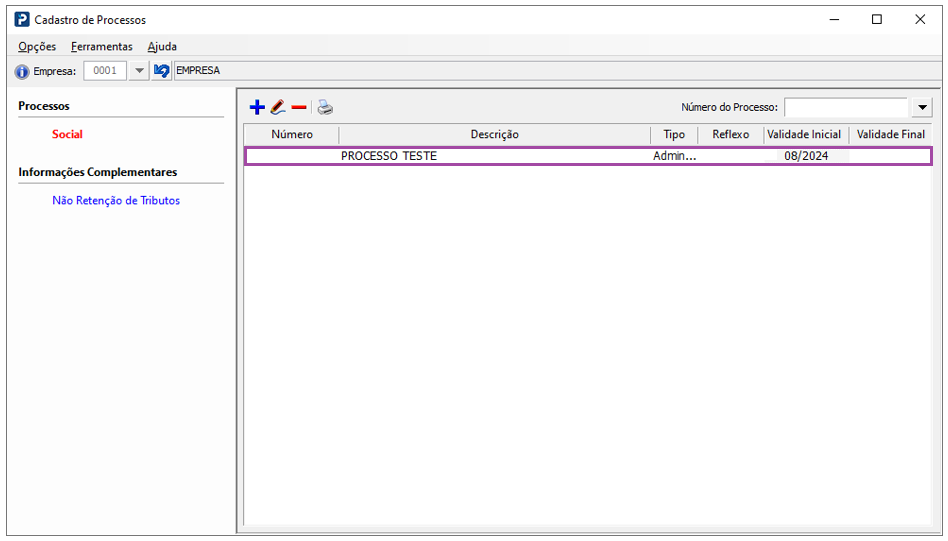Focus the Número do Processo input field
948x541 pixels.
pyautogui.click(x=846, y=108)
